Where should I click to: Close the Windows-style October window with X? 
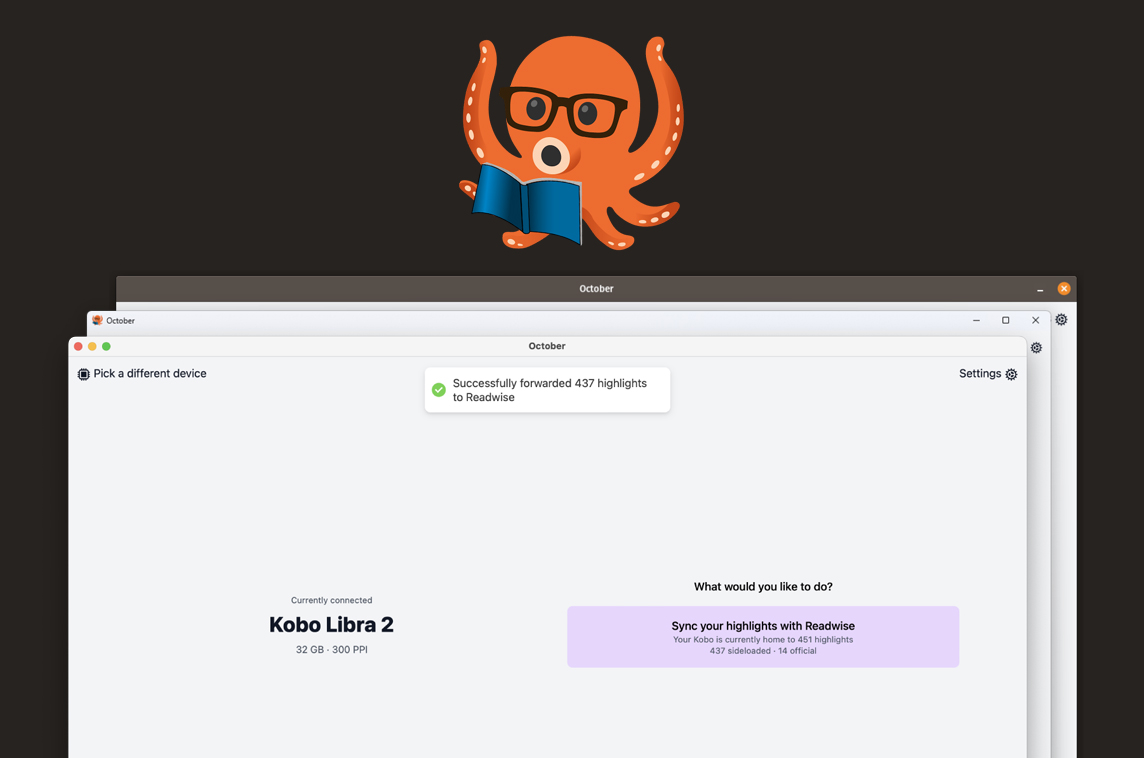click(x=1035, y=320)
